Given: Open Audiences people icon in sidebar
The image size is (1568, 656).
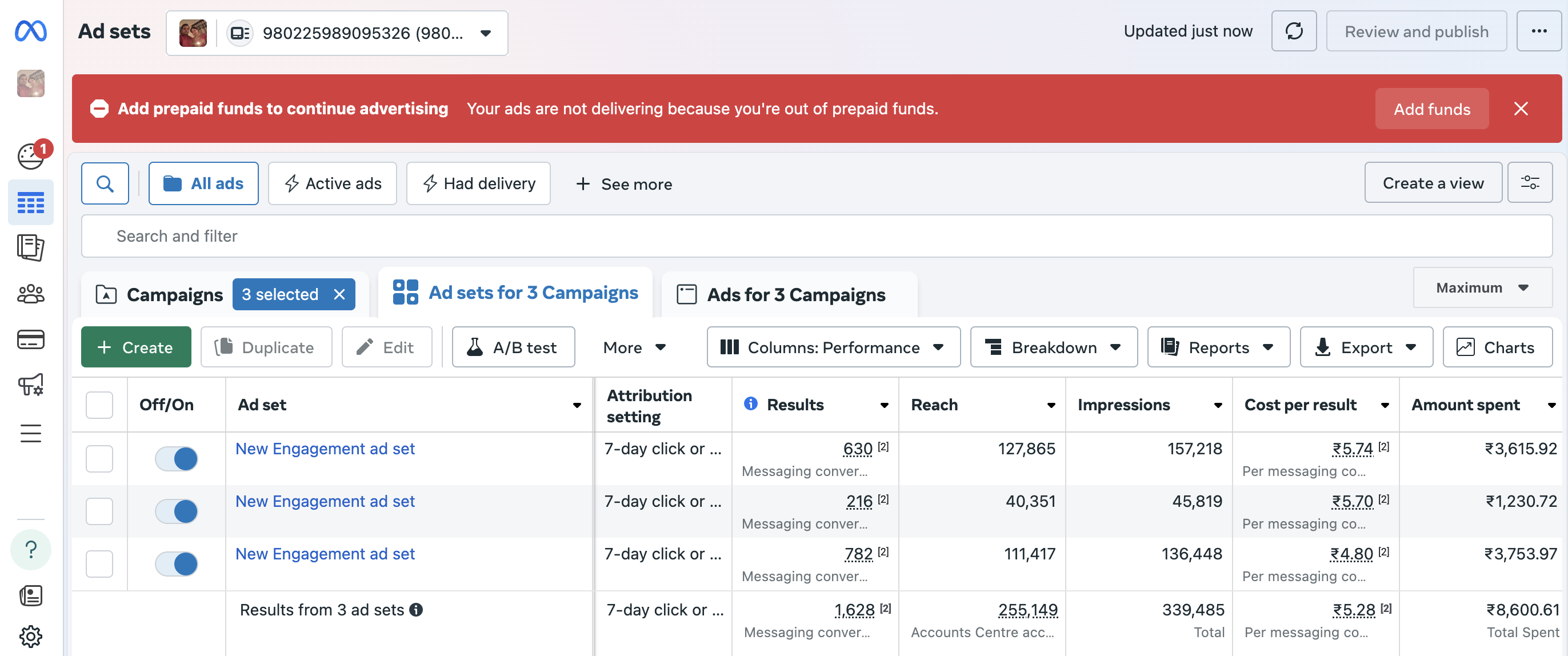Looking at the screenshot, I should [30, 294].
